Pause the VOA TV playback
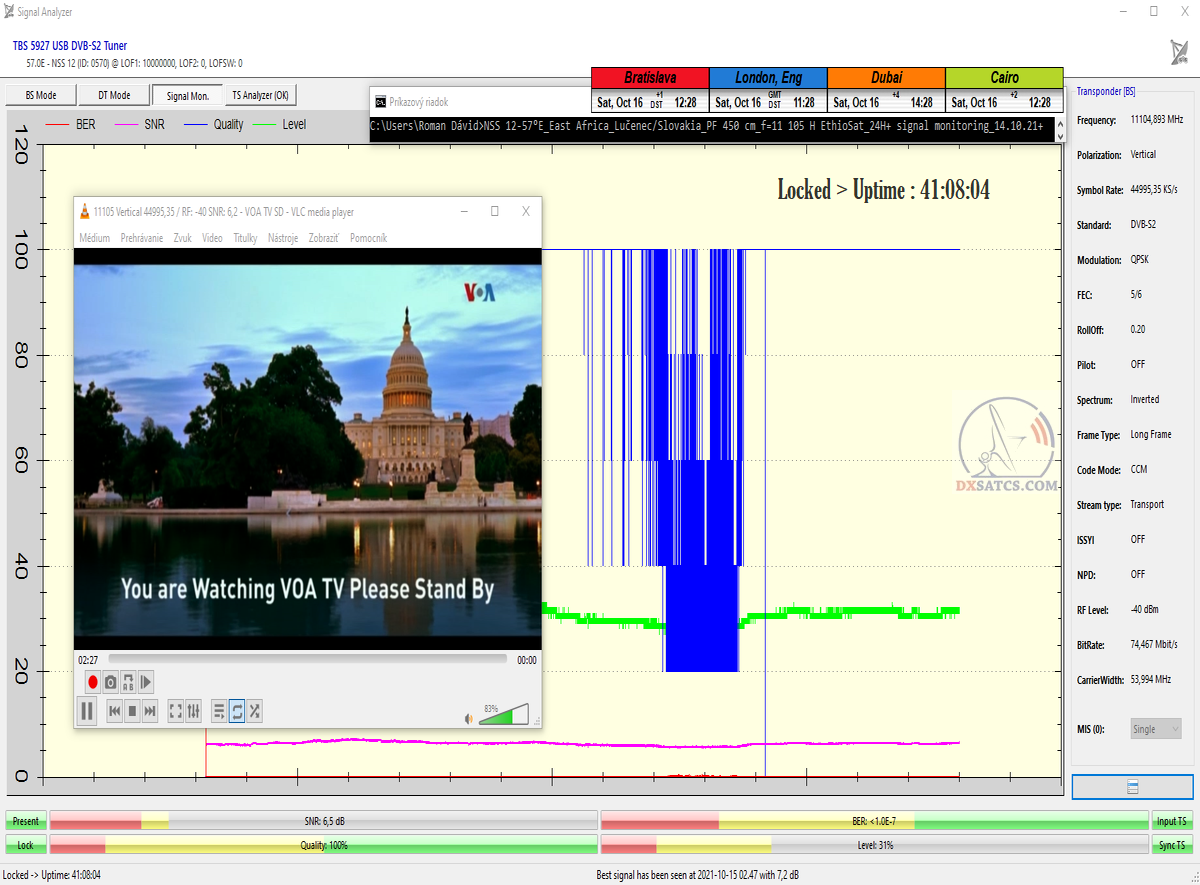1200x885 pixels. tap(87, 711)
